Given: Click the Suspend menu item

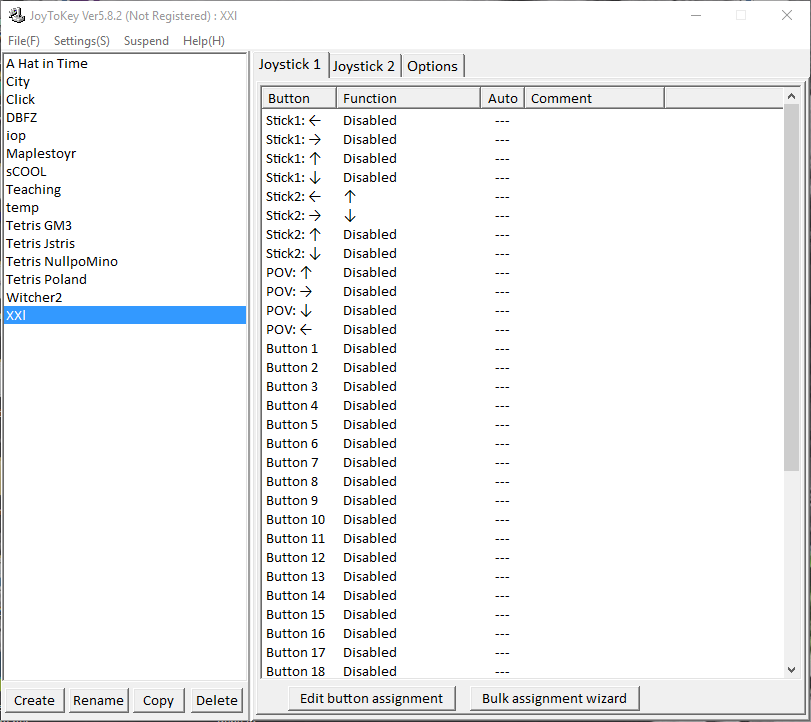Looking at the screenshot, I should [146, 41].
